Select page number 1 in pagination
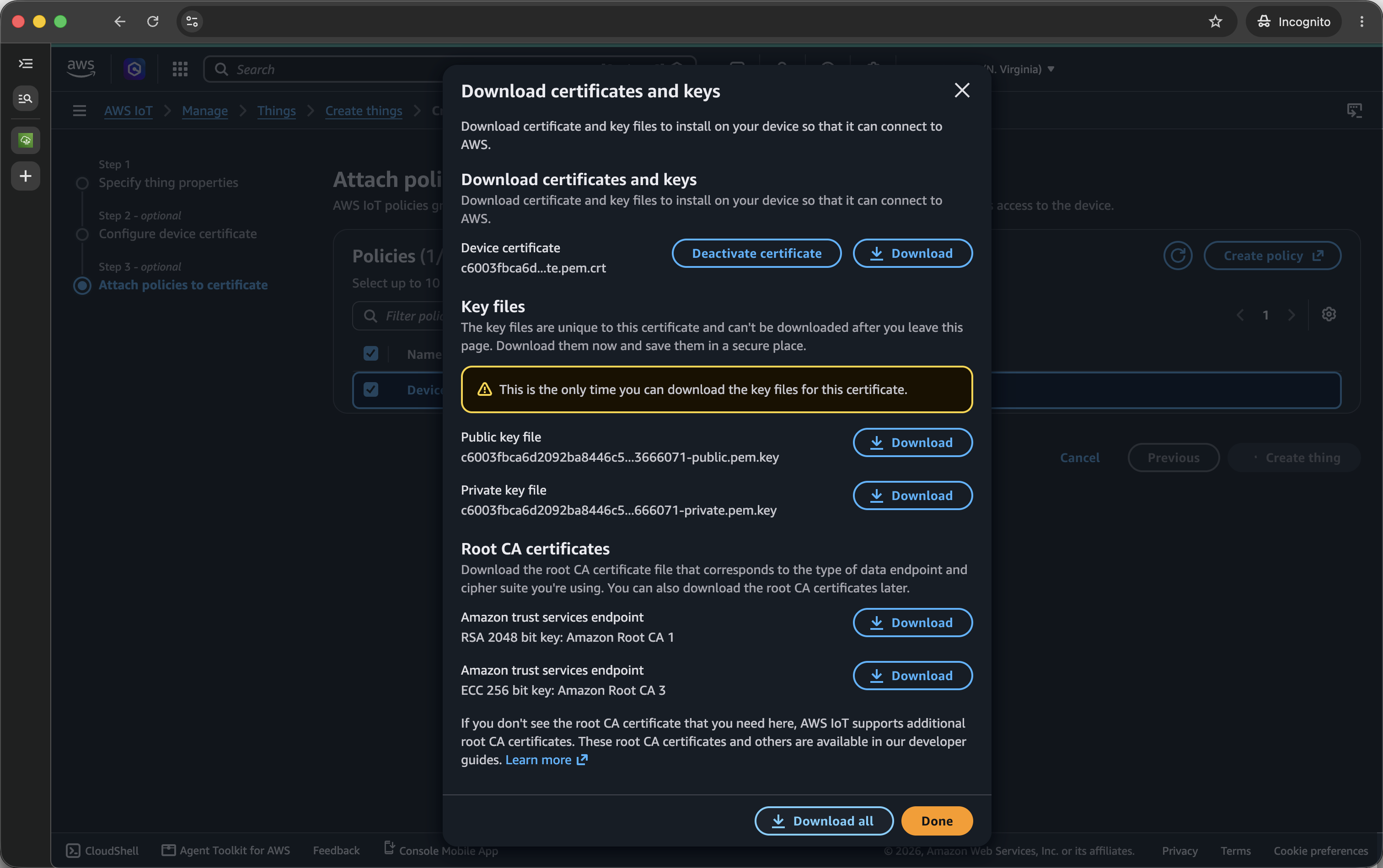Screen dimensions: 1383x868 click(1265, 314)
